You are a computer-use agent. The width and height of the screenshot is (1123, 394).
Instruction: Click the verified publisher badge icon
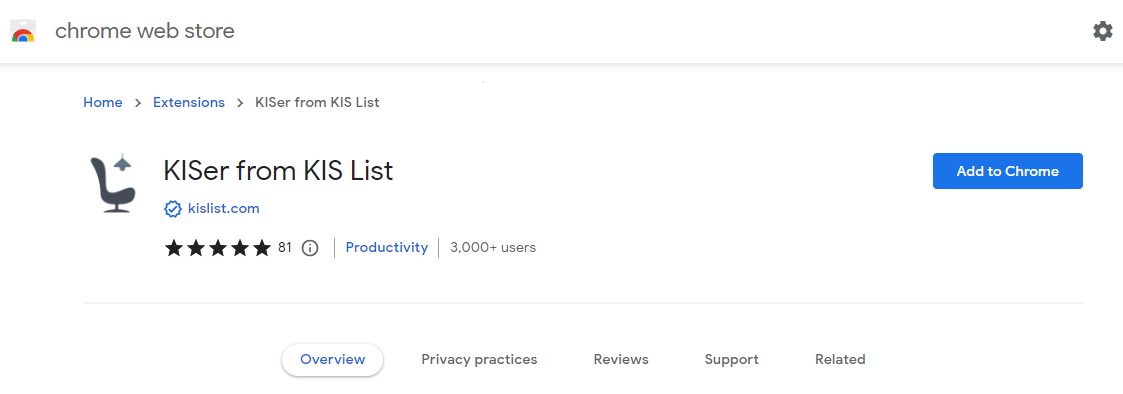173,209
